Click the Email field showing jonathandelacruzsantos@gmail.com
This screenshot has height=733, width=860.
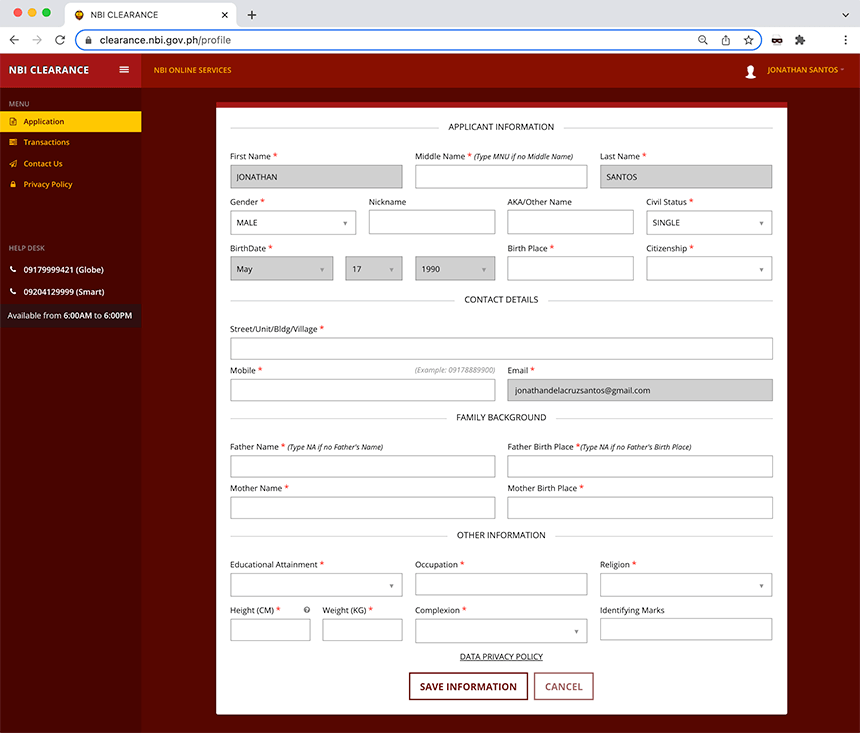pos(640,390)
